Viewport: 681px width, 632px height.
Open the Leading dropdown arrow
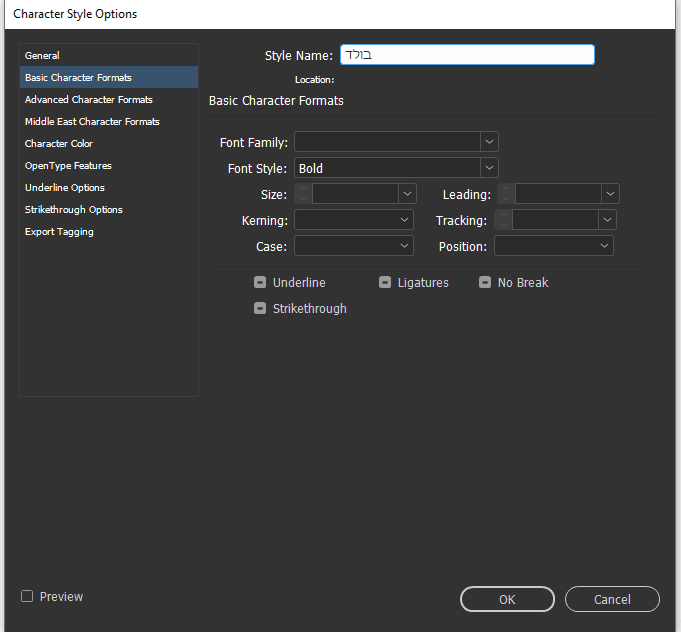click(610, 194)
